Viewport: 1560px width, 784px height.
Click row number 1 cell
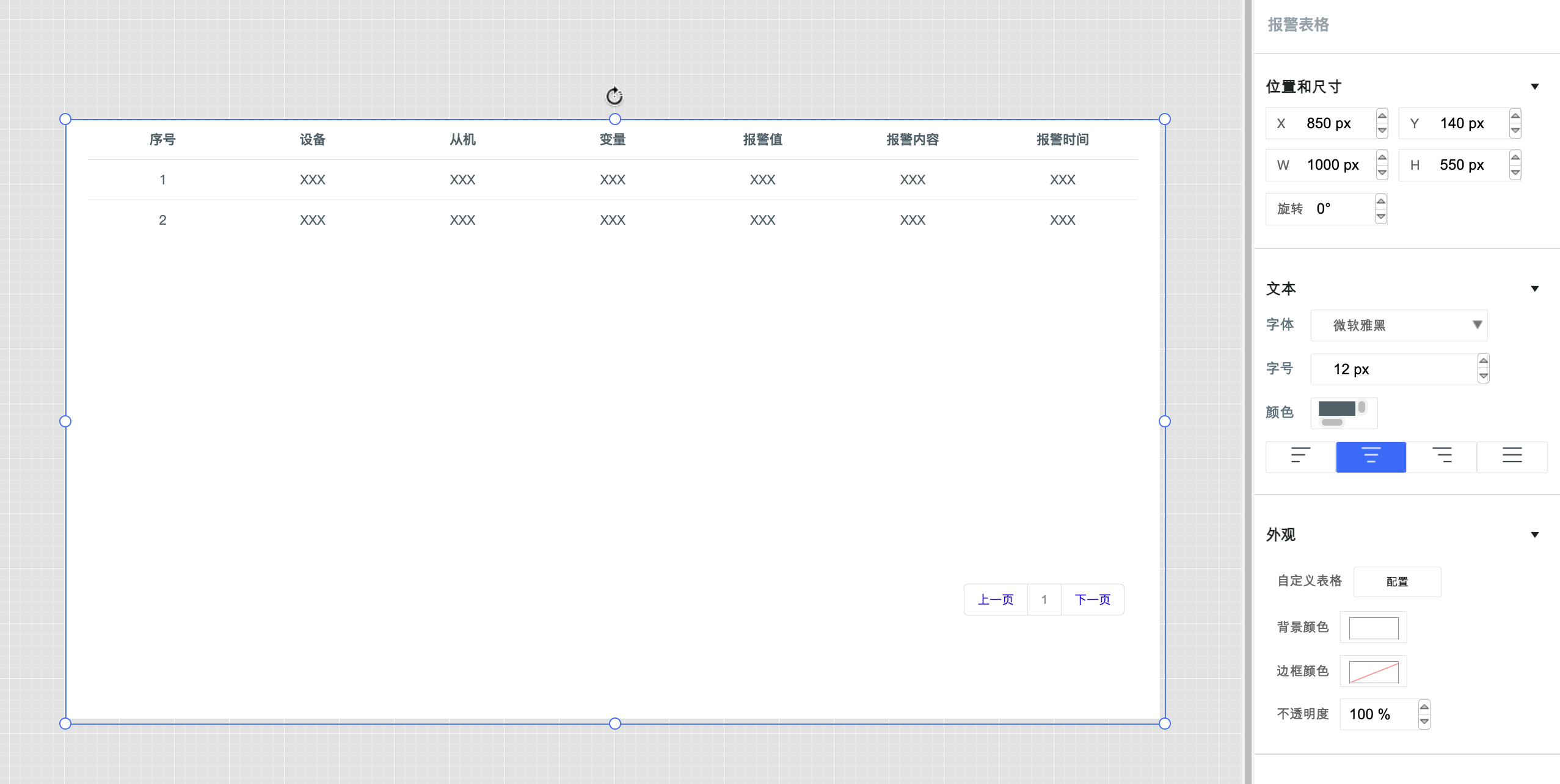pos(162,180)
